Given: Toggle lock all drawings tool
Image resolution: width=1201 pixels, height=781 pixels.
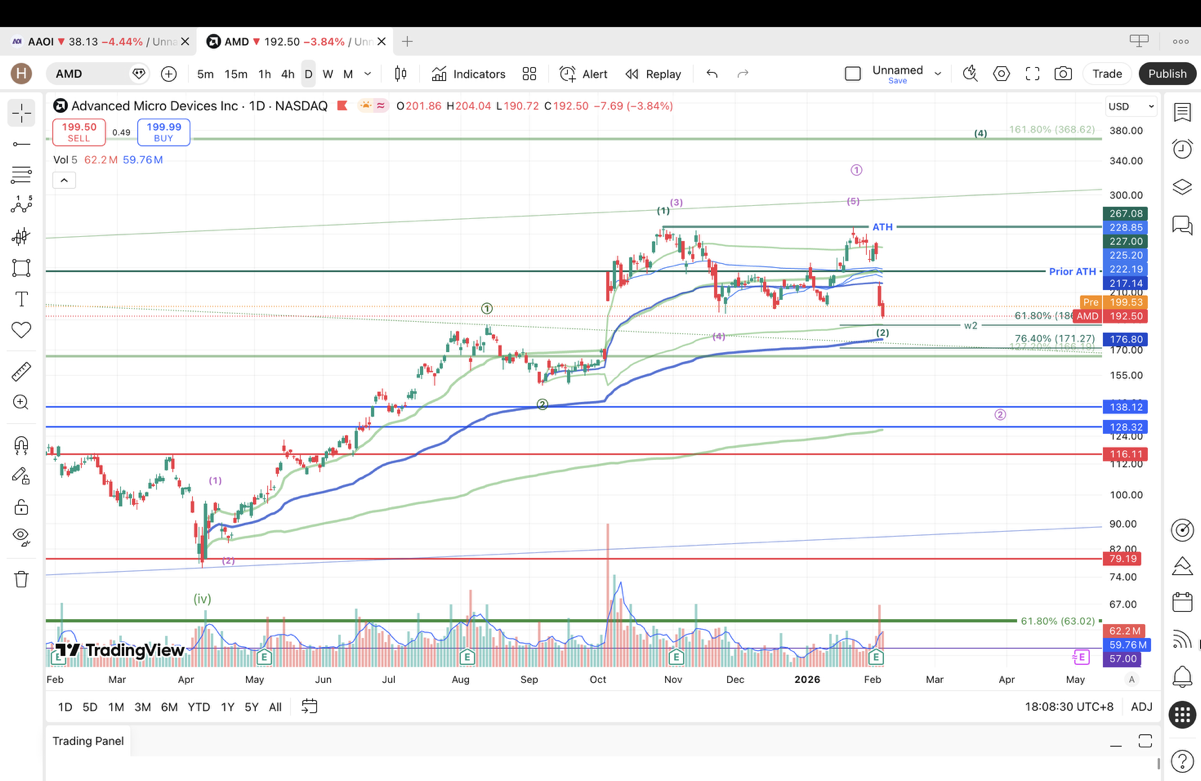Looking at the screenshot, I should pos(21,507).
